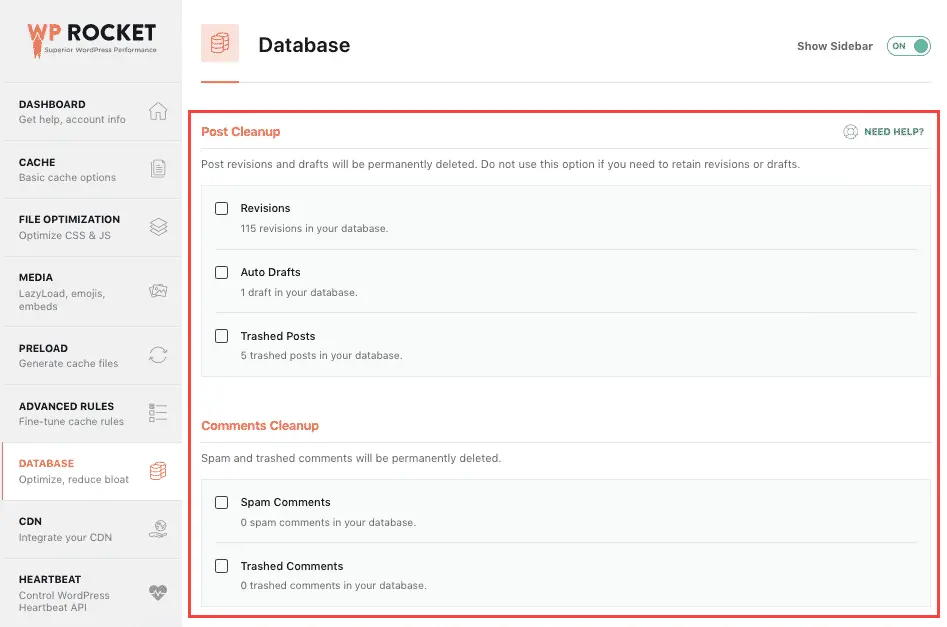Screen dimensions: 947x627
Task: Click the CDN globe hand icon
Action: [158, 529]
